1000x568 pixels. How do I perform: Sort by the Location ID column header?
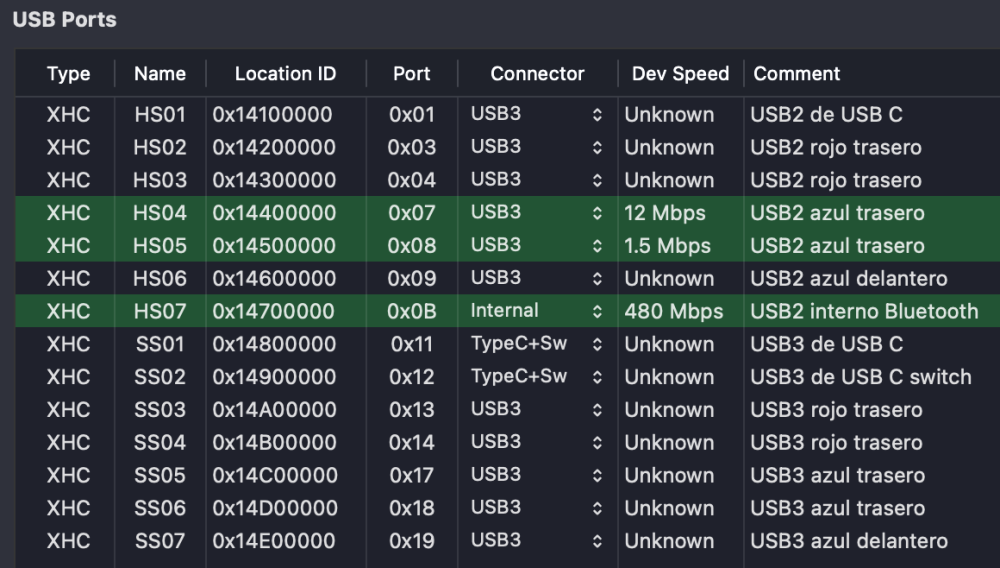click(285, 74)
